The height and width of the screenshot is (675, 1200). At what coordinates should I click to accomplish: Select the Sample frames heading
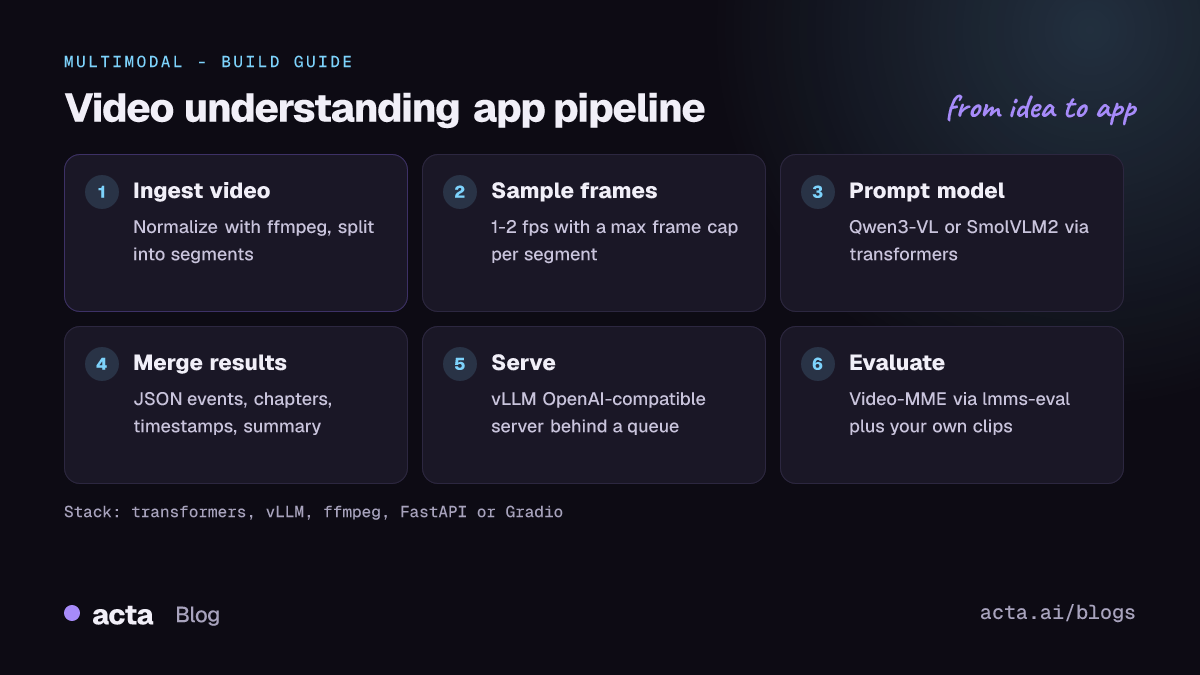click(574, 191)
